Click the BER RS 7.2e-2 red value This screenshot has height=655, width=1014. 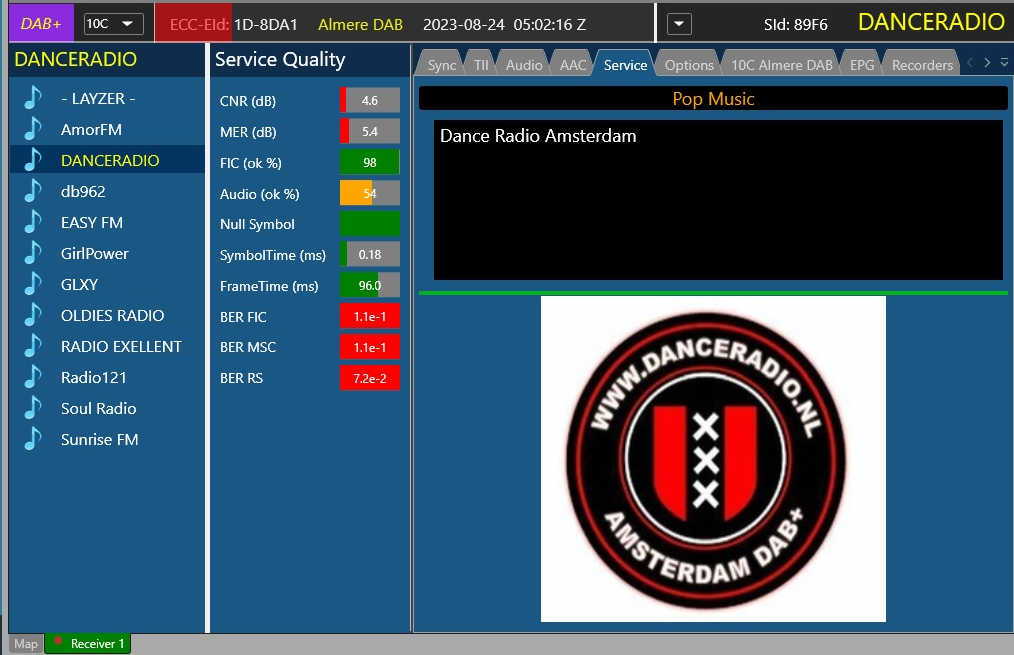[x=370, y=378]
